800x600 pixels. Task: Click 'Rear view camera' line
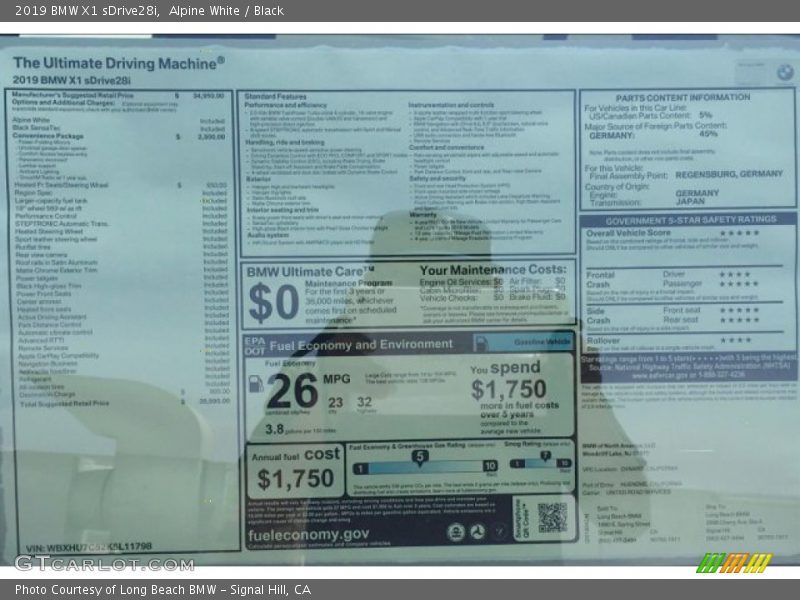coord(122,255)
